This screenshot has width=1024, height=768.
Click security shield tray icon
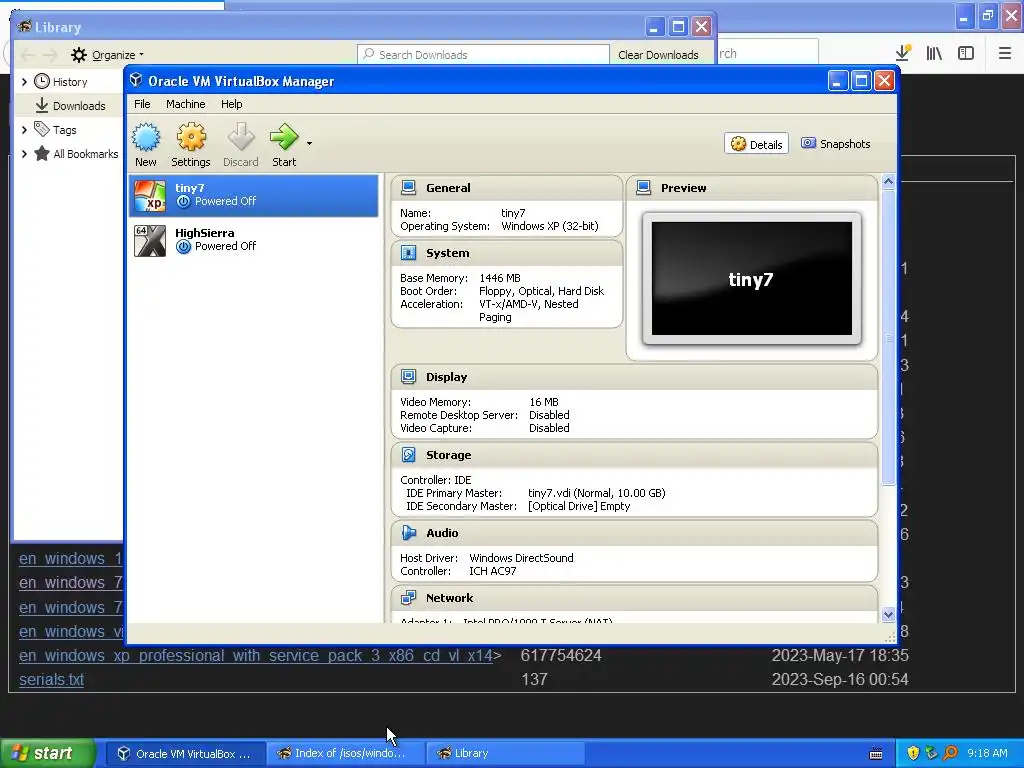913,753
